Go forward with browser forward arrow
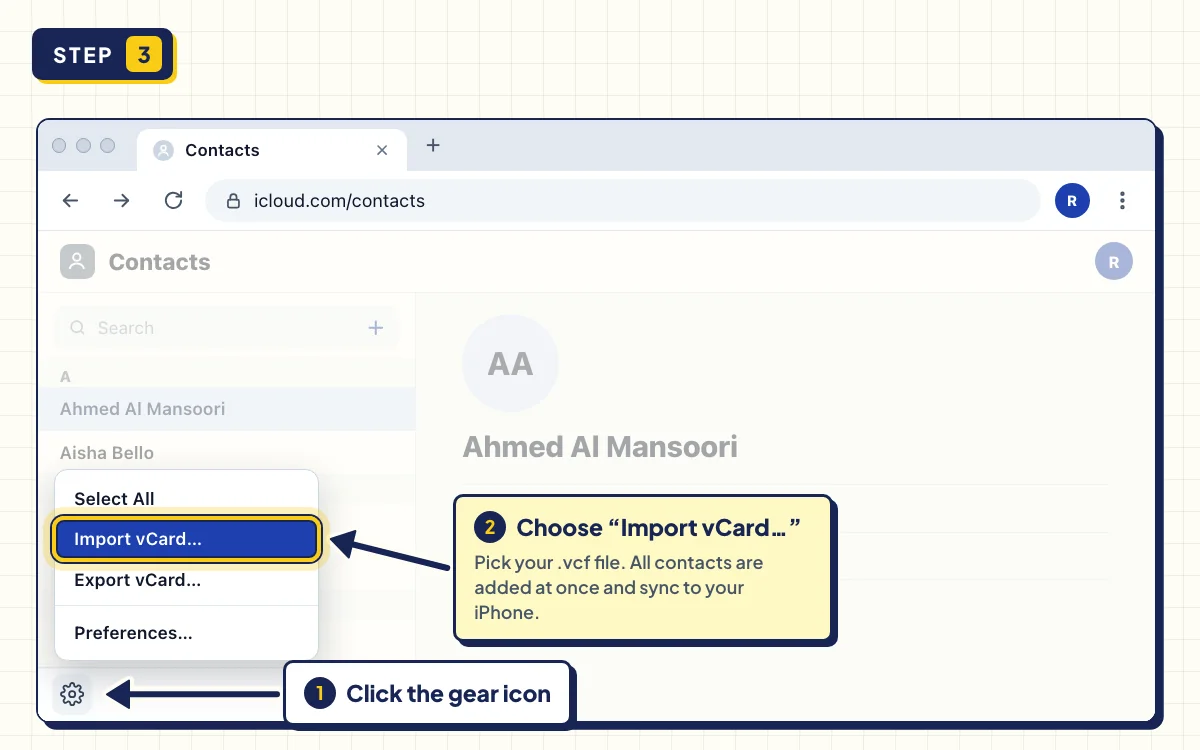Screen dimensions: 1200x750 pos(122,201)
